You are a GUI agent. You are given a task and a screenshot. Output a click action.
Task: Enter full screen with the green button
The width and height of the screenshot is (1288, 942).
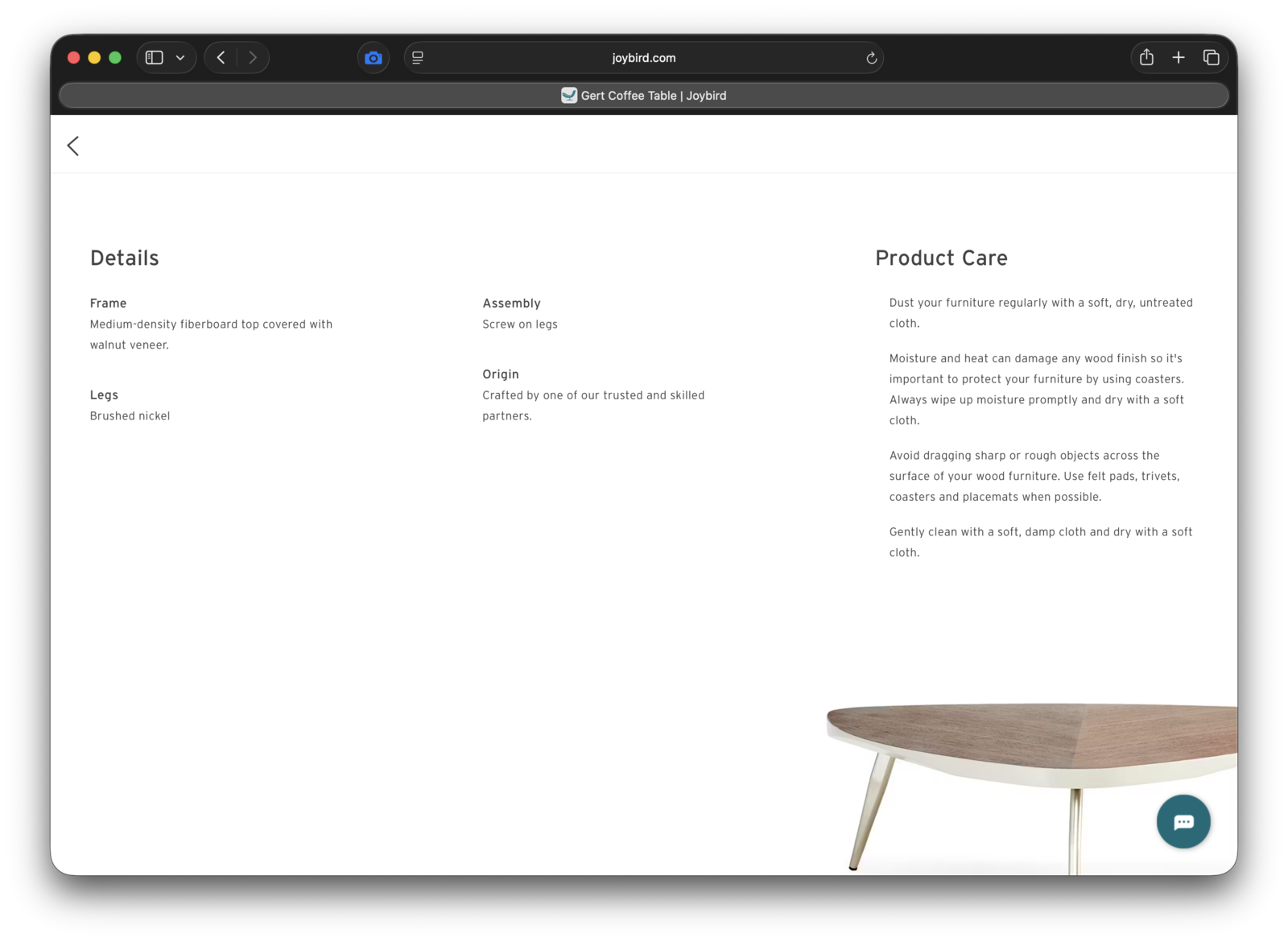pyautogui.click(x=115, y=58)
